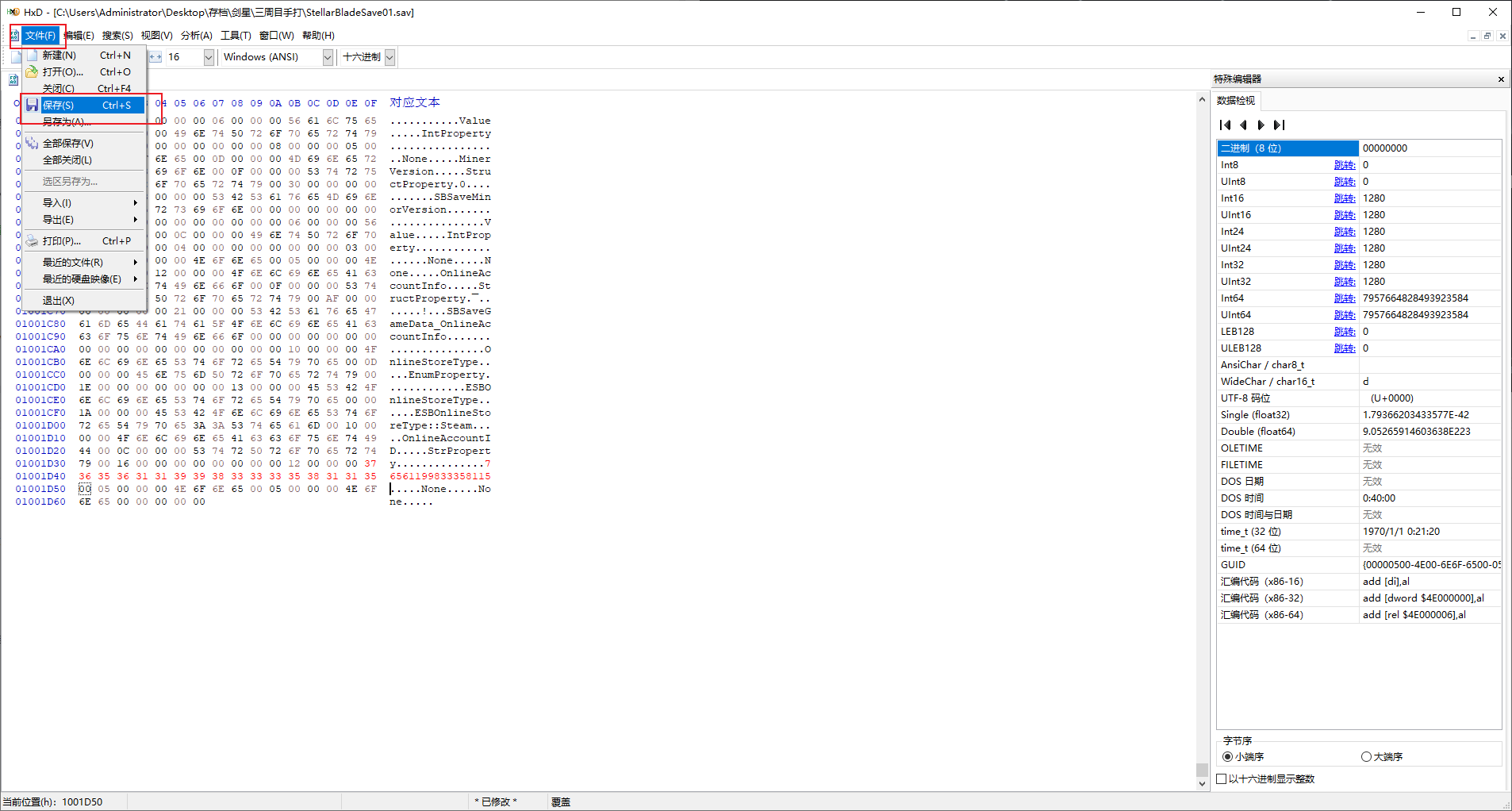The width and height of the screenshot is (1512, 811).
Task: Close the 特殊编辑器 panel
Action: click(1500, 79)
